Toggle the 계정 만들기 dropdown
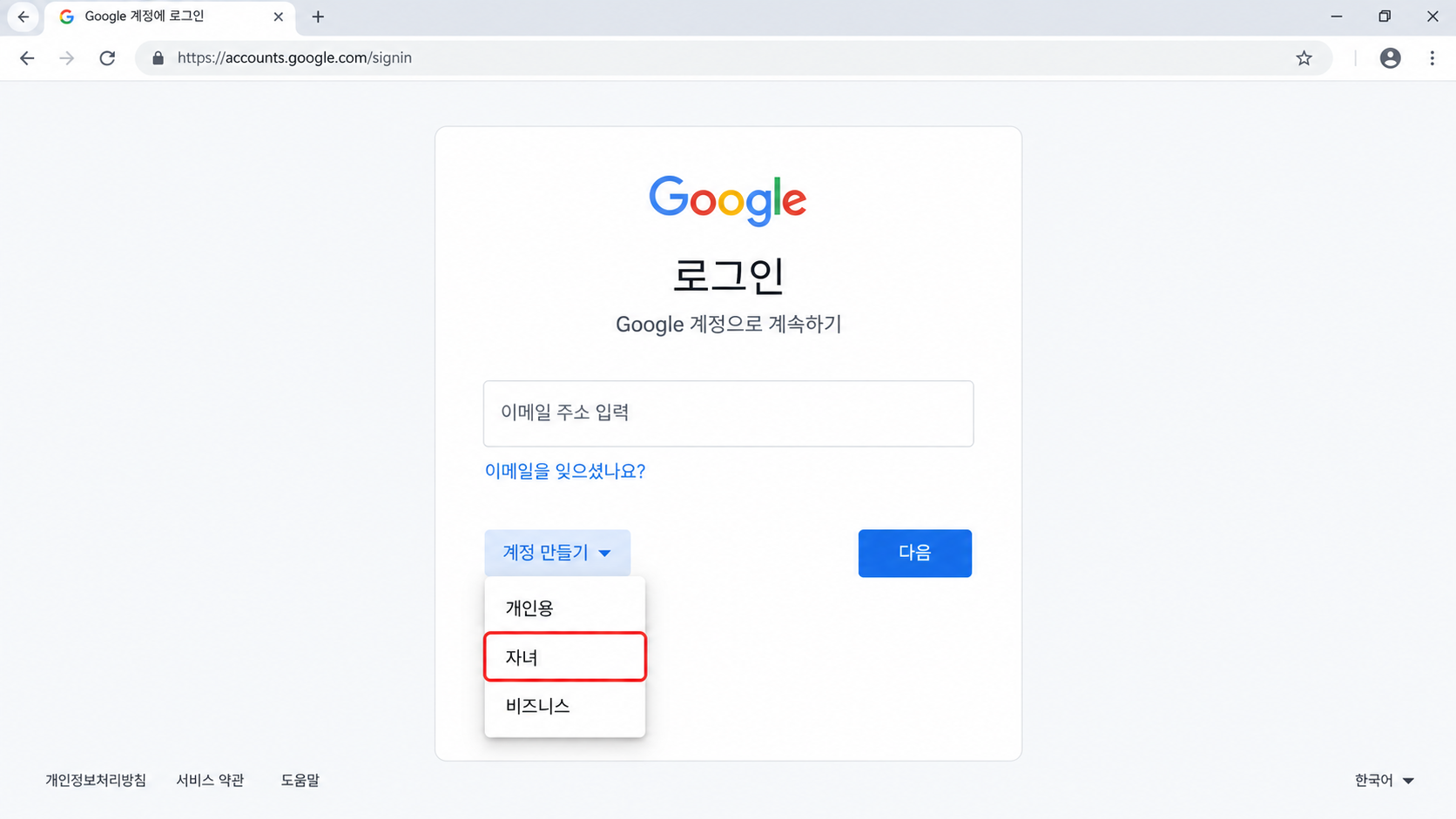 click(557, 553)
